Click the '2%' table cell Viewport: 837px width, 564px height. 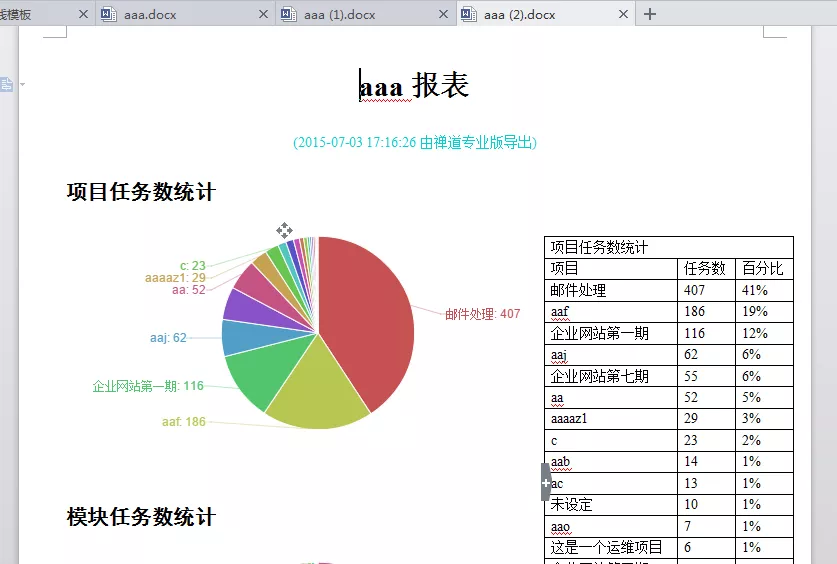pyautogui.click(x=764, y=440)
